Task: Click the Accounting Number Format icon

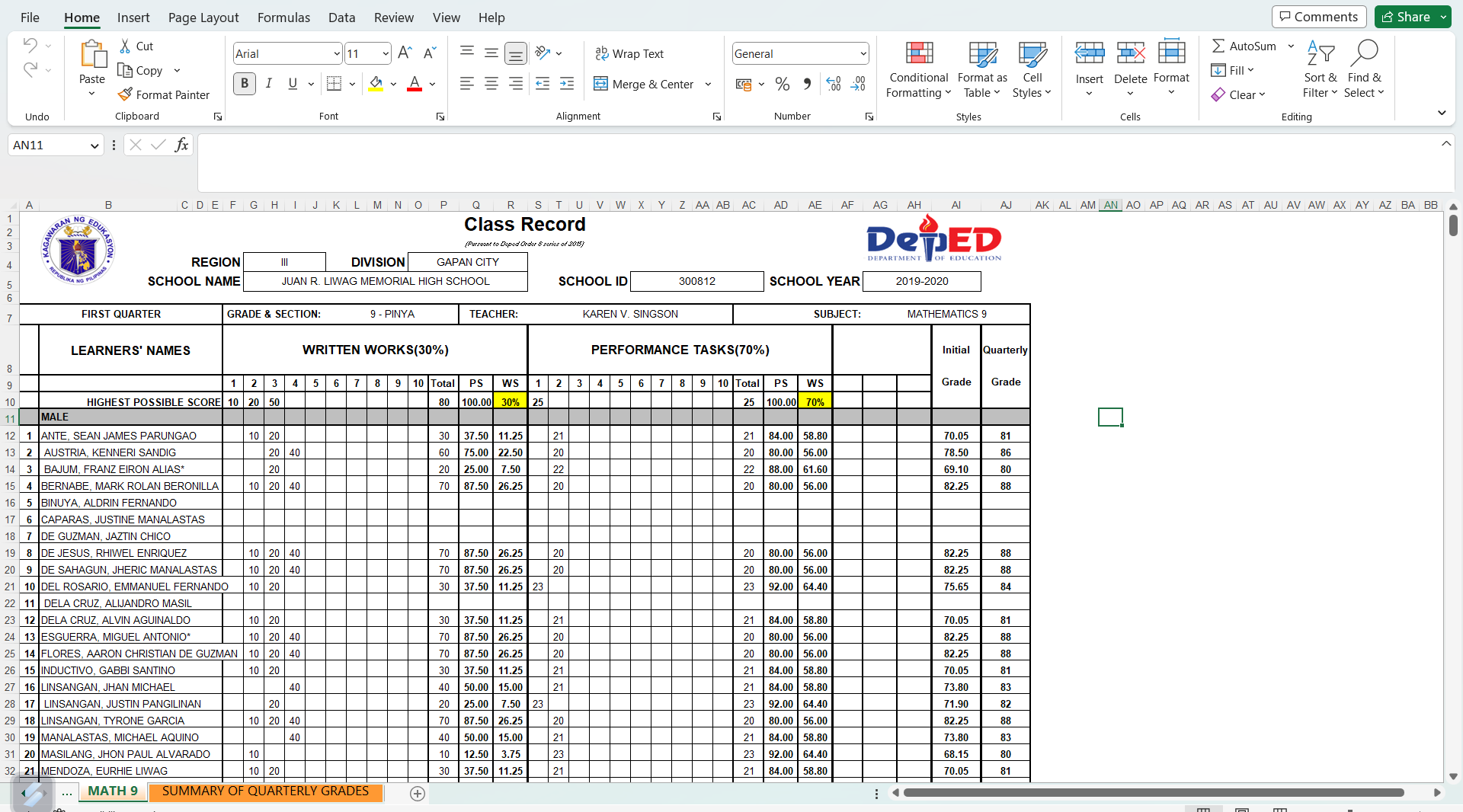Action: [744, 84]
